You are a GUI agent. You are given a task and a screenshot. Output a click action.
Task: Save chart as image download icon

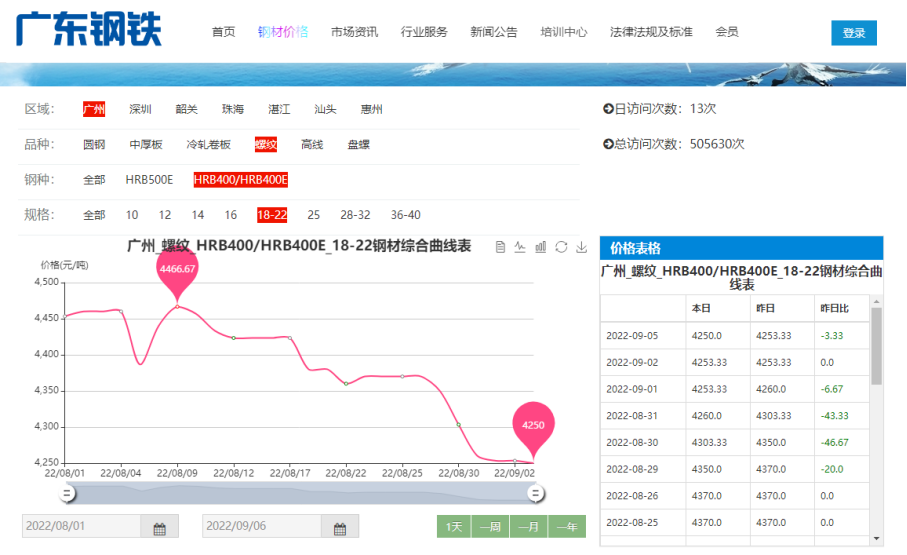coord(581,247)
